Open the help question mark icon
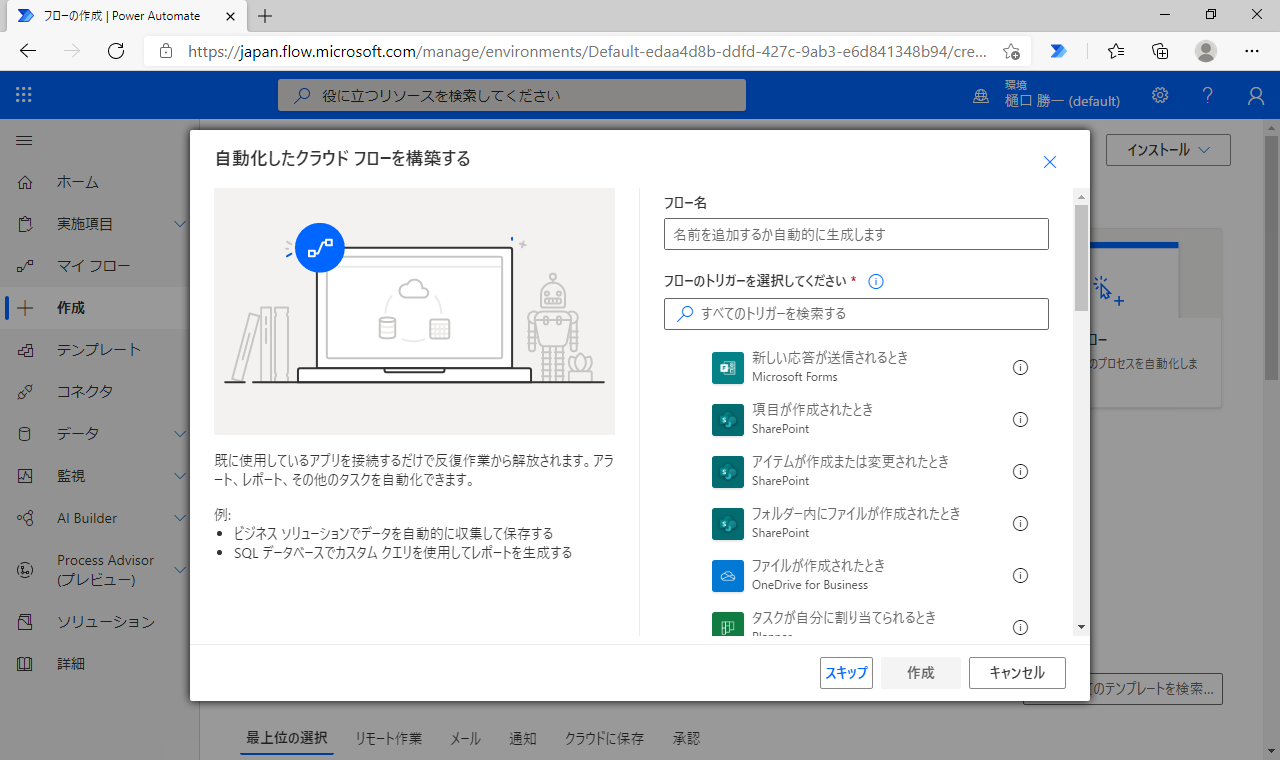 coord(1208,95)
